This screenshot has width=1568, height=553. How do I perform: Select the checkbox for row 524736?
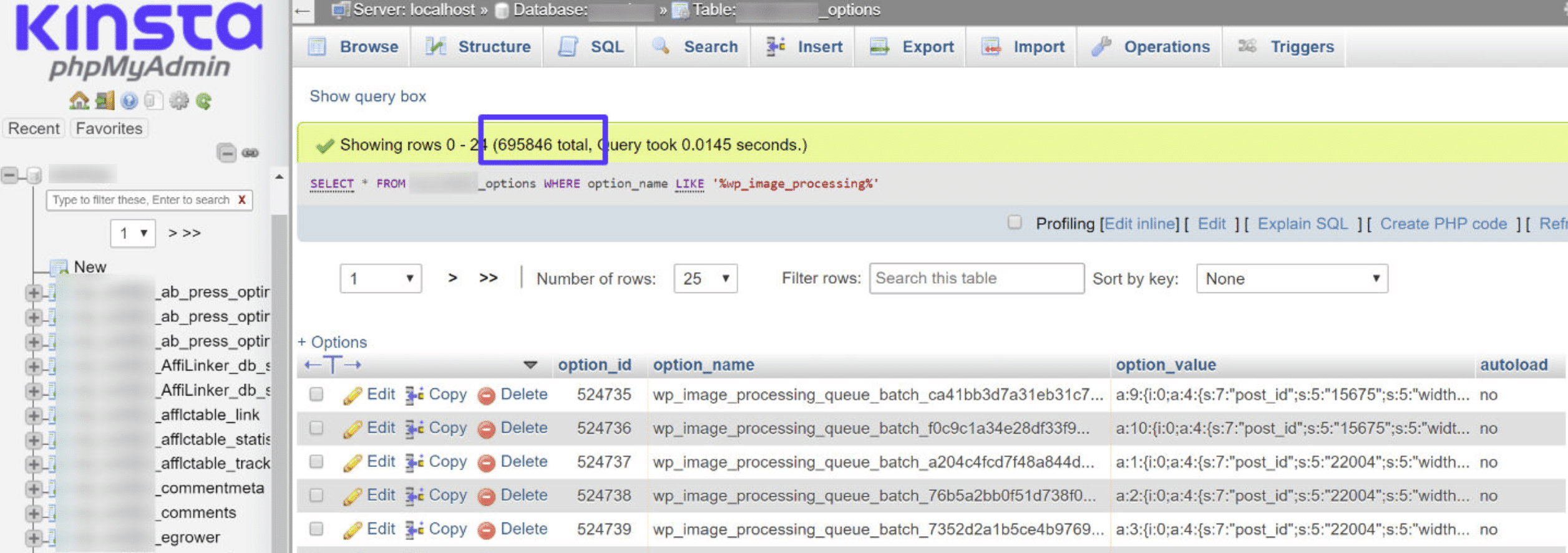pos(317,428)
